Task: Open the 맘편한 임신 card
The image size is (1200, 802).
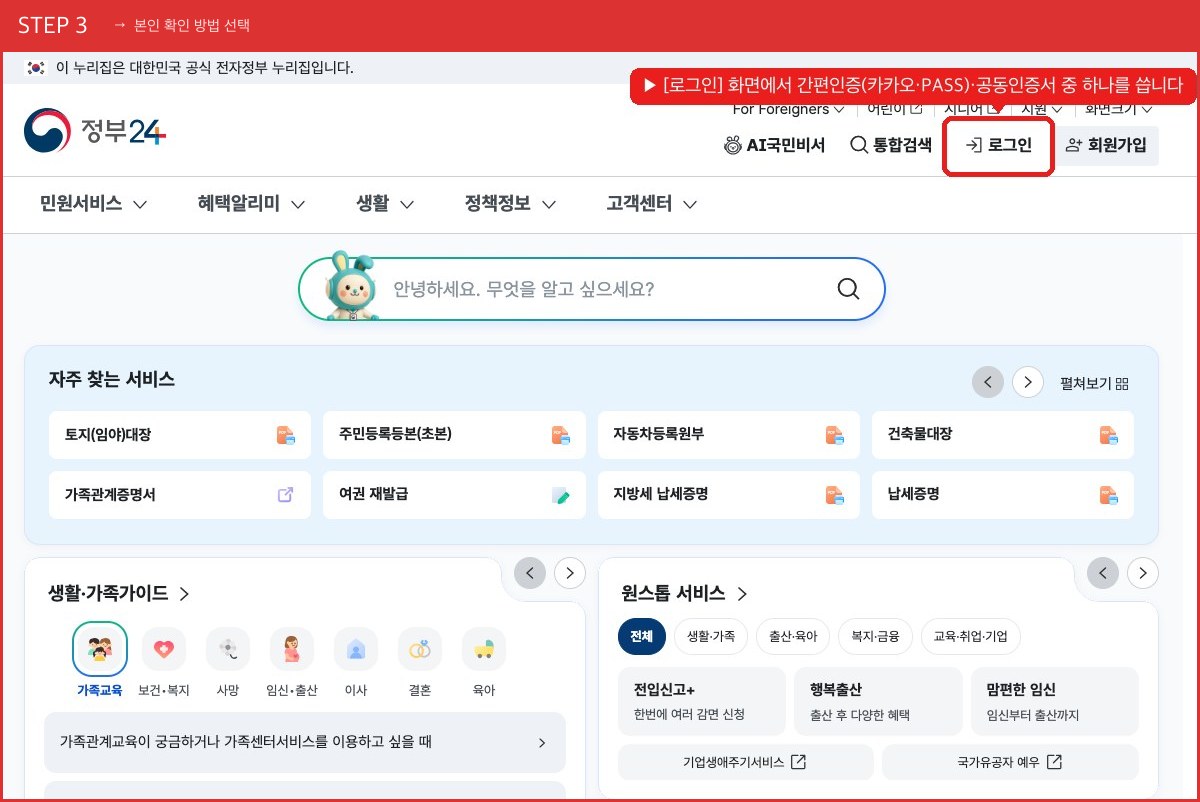Action: [x=1055, y=701]
